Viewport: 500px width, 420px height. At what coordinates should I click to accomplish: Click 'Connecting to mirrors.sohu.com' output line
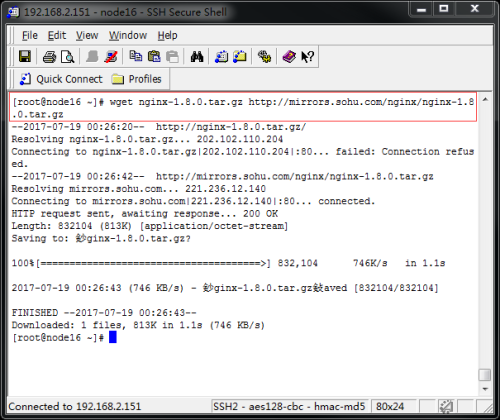[x=193, y=201]
